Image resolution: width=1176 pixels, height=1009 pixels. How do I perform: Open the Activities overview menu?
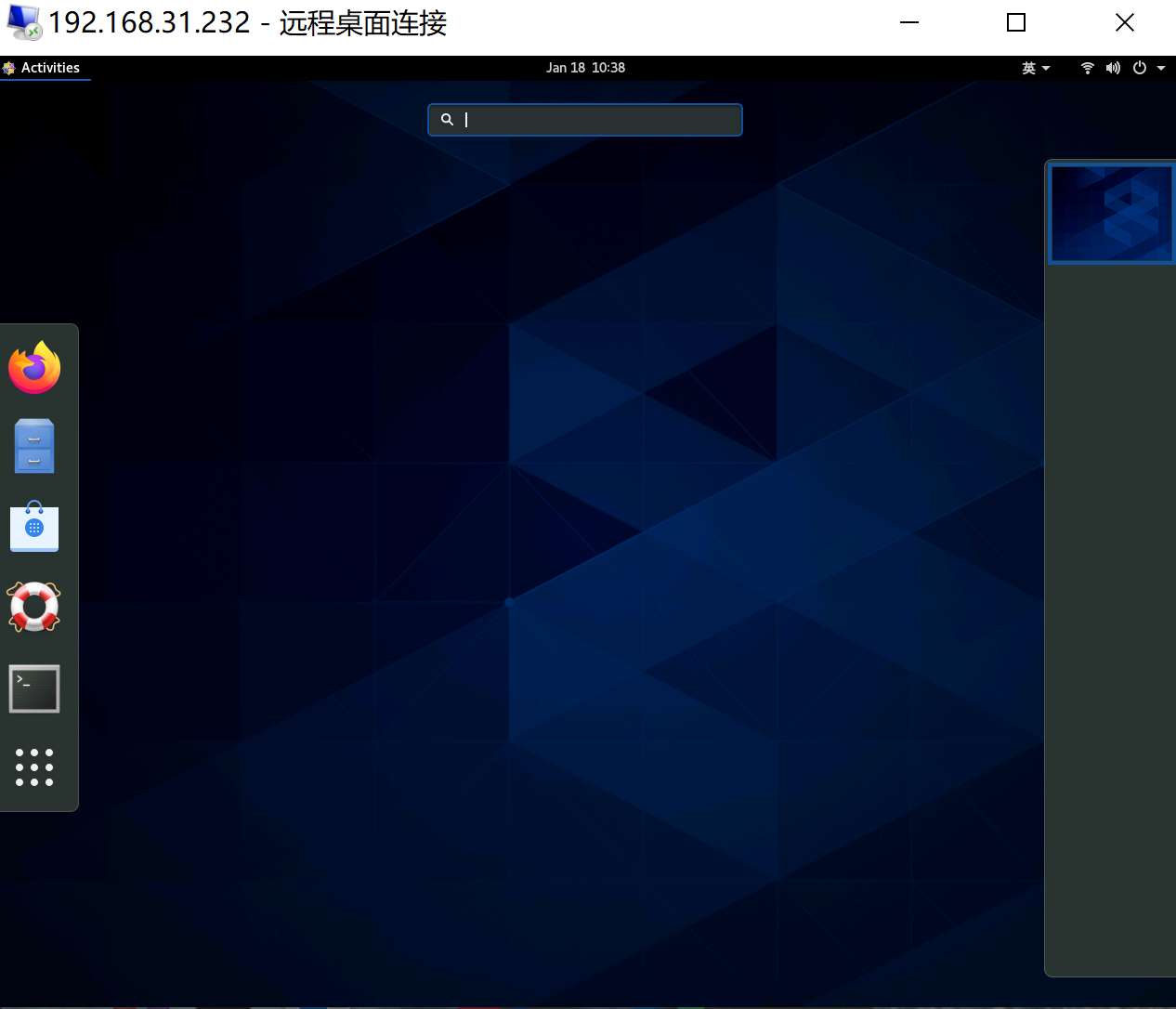click(x=45, y=67)
